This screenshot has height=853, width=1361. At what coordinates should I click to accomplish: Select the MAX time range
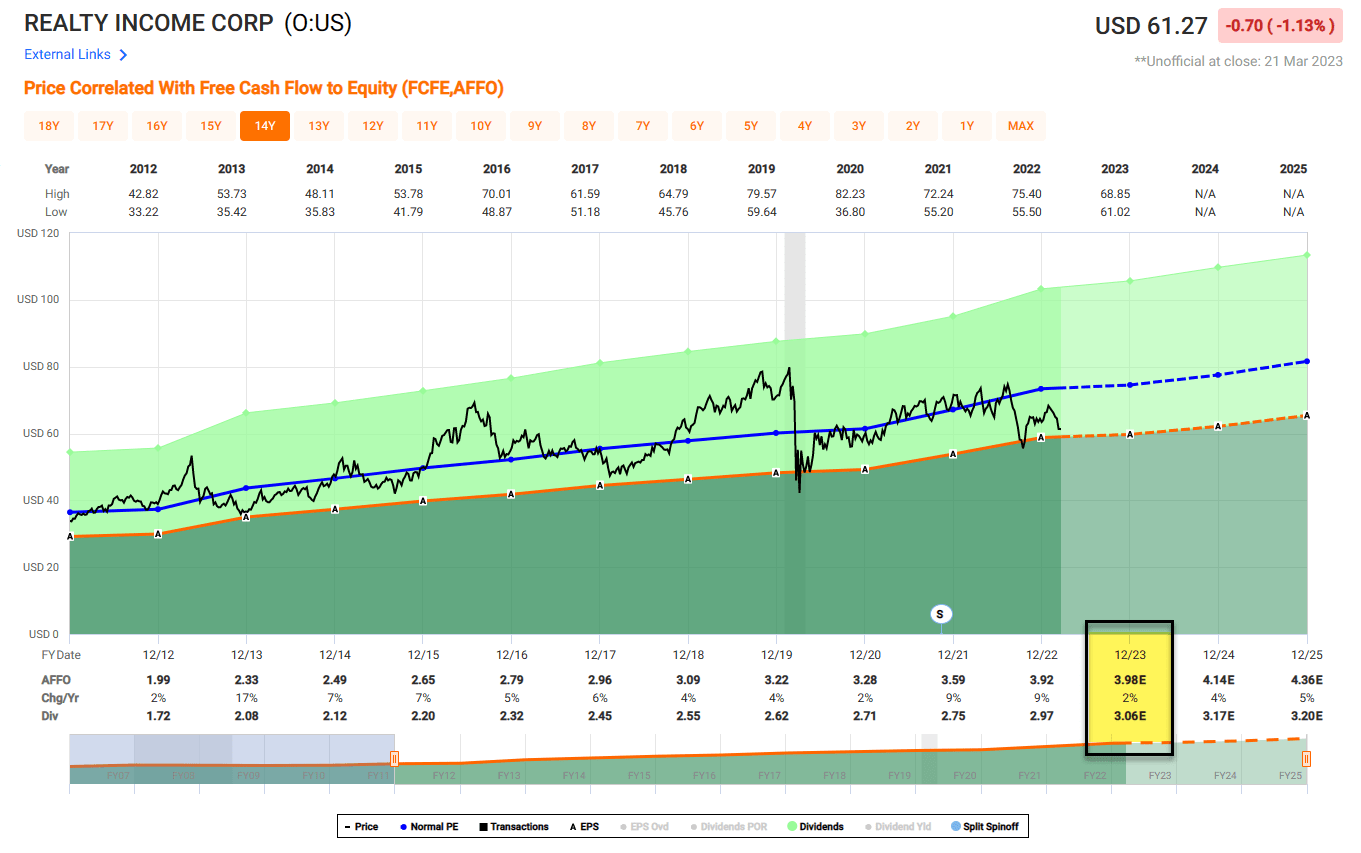click(x=1021, y=126)
